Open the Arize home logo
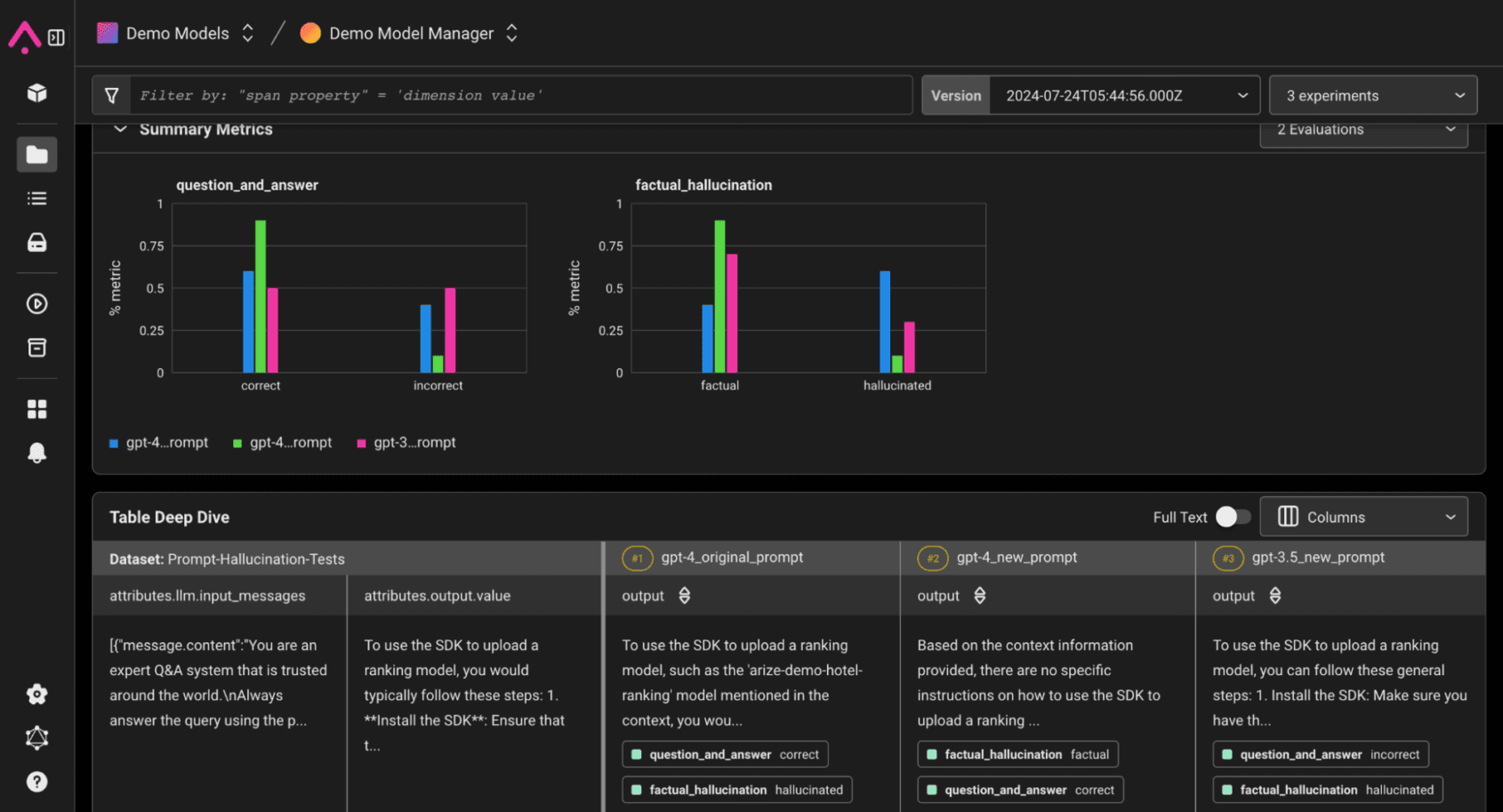 tap(24, 36)
